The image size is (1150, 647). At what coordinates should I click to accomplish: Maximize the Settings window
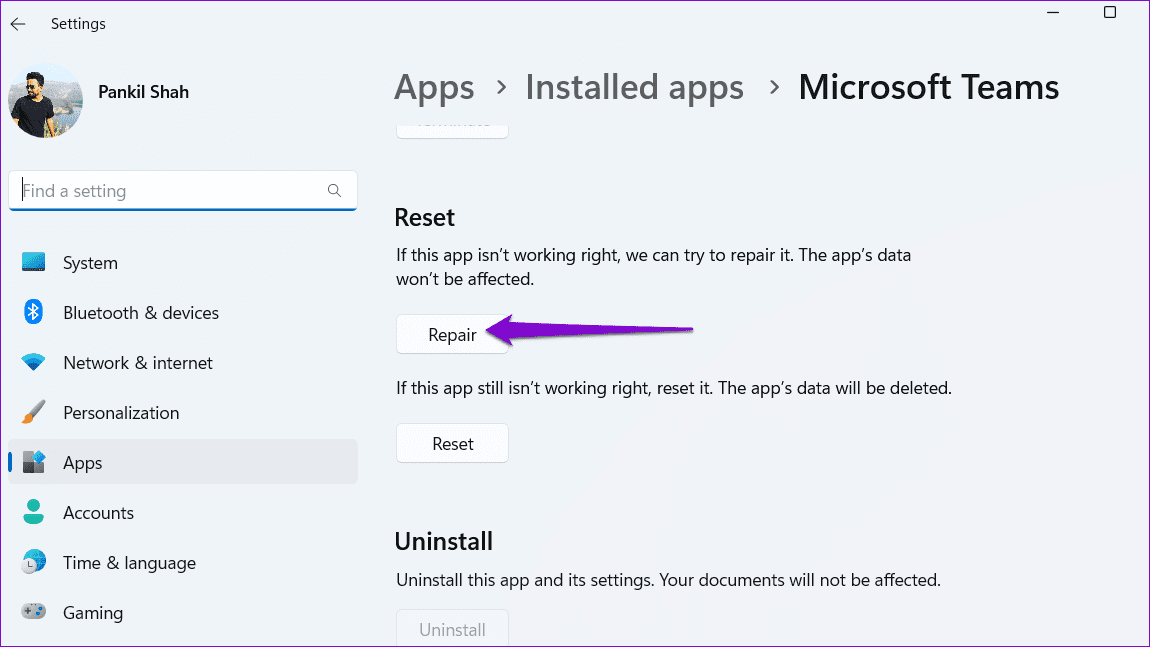point(1109,12)
